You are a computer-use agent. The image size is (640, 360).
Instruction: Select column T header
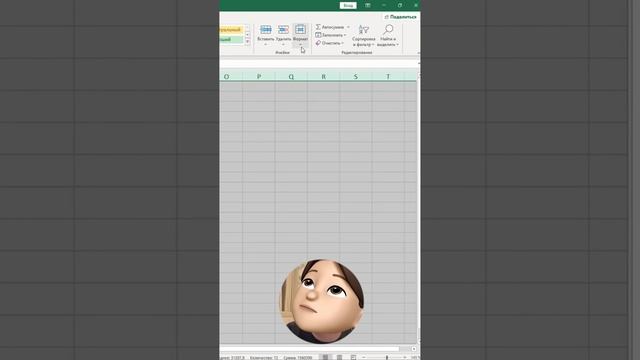(388, 76)
